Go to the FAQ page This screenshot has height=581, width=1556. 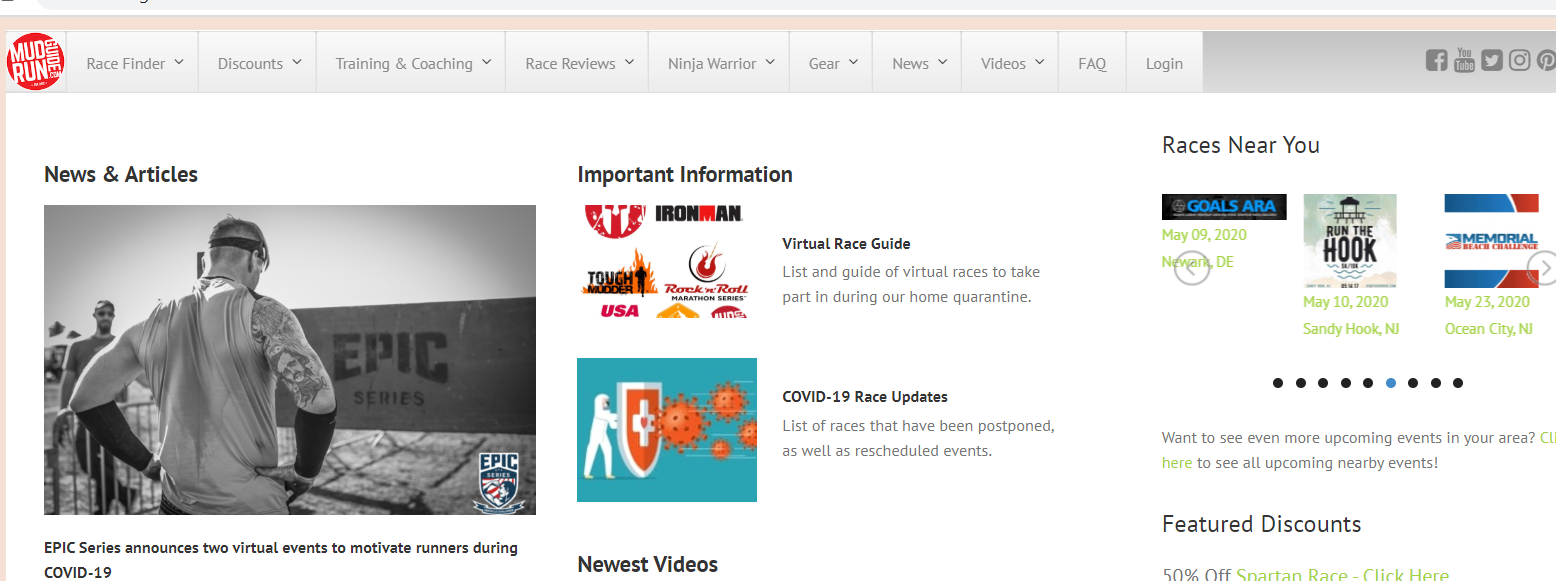coord(1092,63)
